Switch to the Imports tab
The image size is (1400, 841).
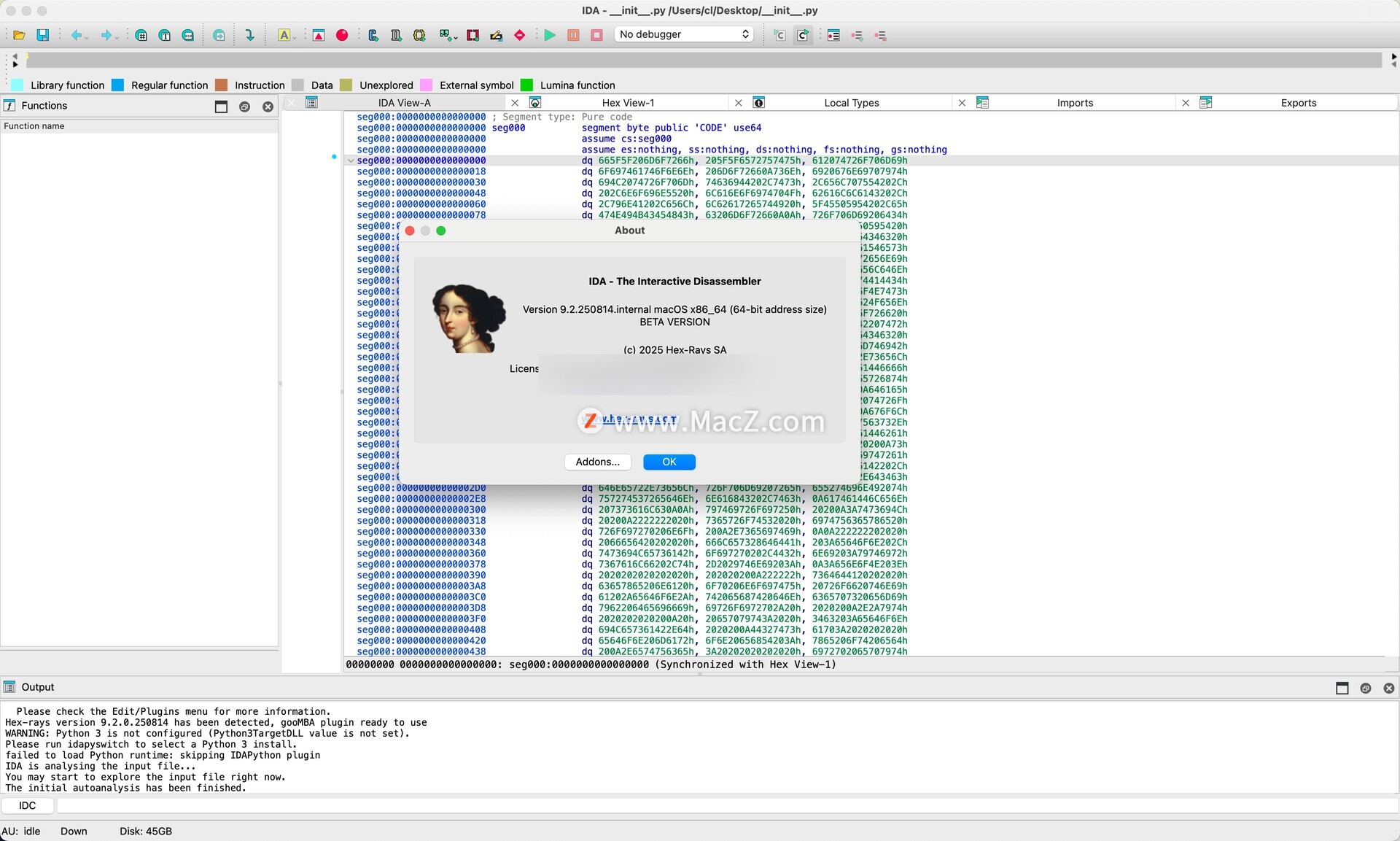pos(1075,103)
